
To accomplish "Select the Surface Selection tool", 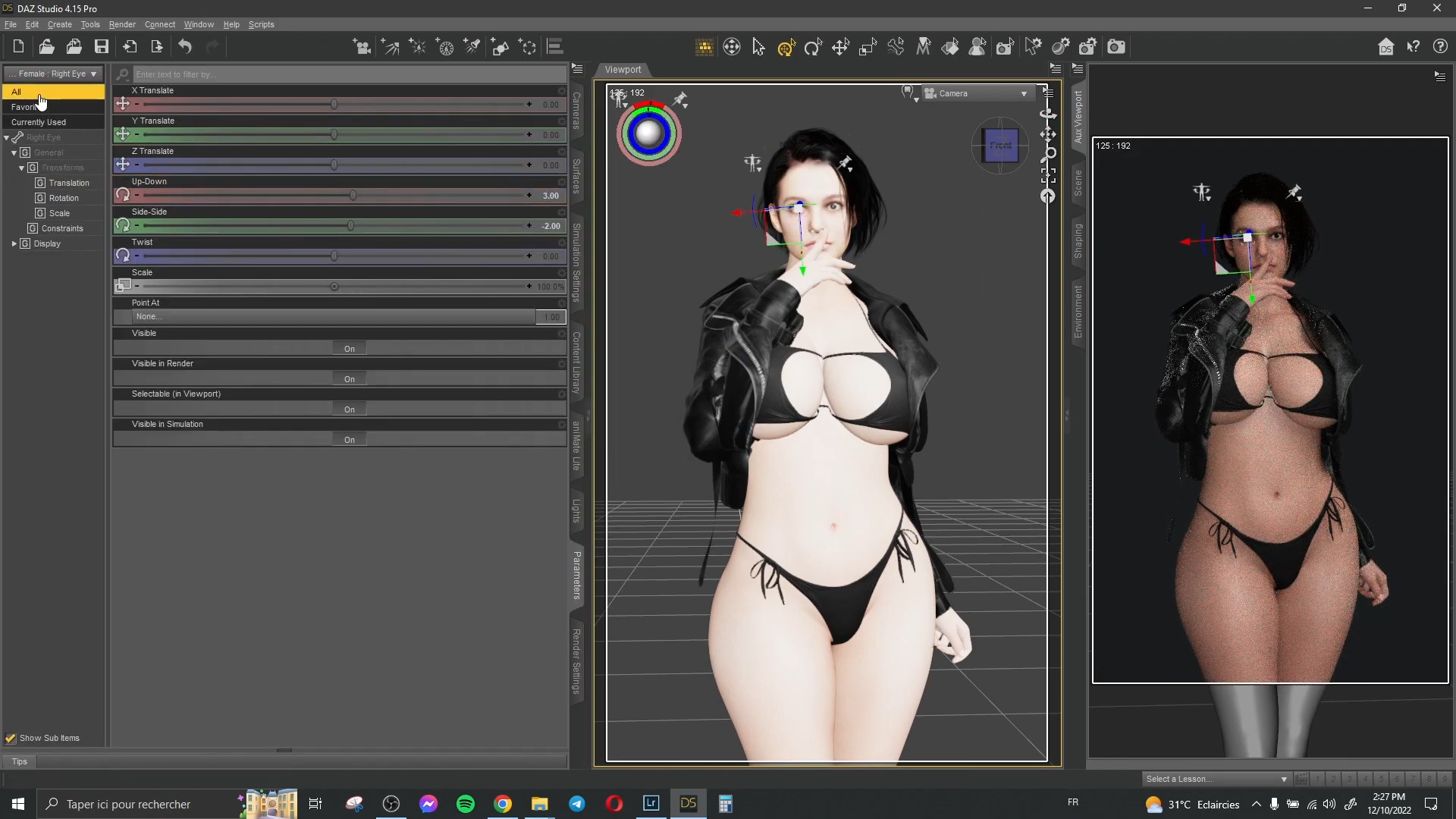I will (x=950, y=47).
